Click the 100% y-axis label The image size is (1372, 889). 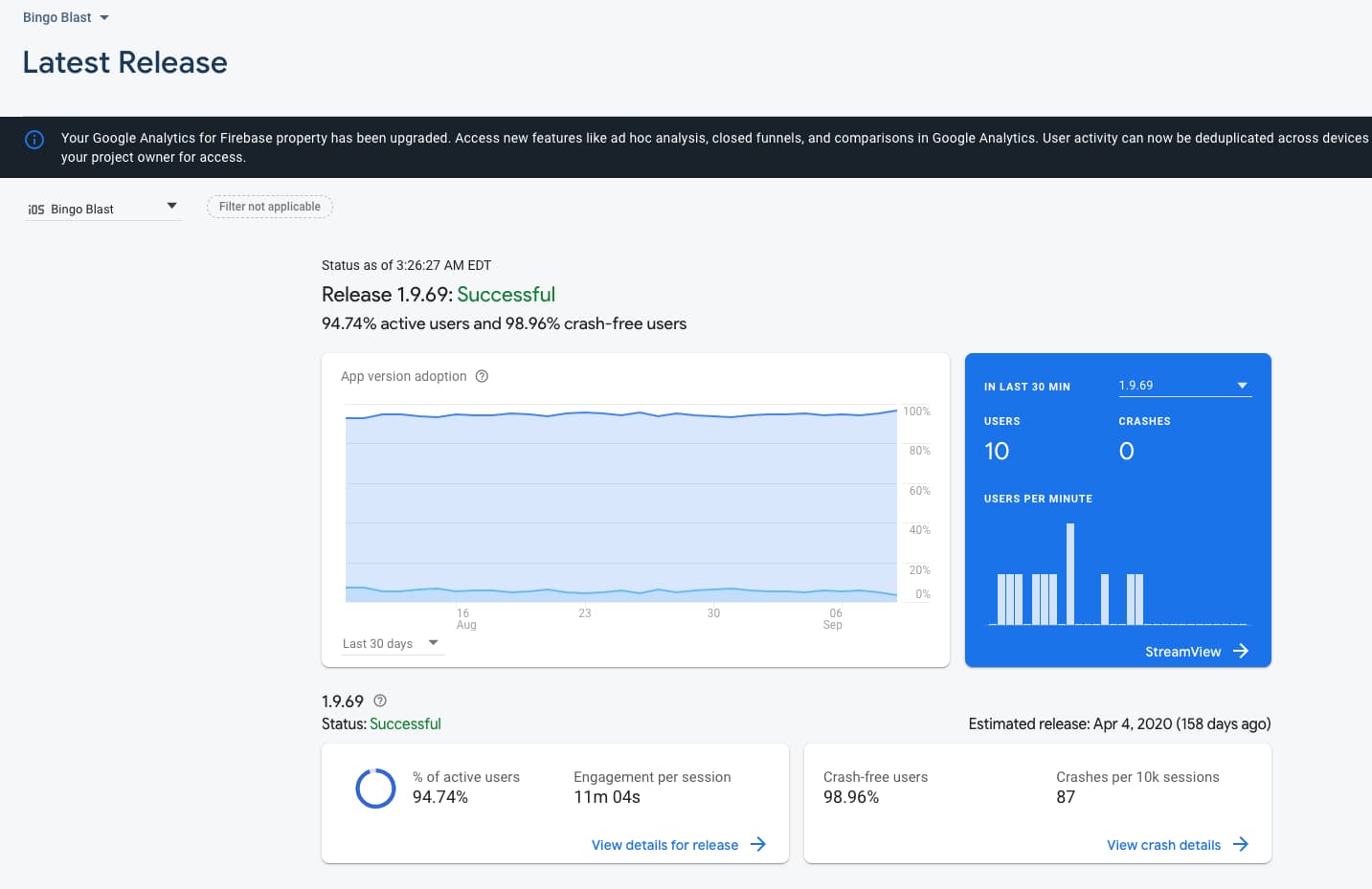(x=916, y=411)
